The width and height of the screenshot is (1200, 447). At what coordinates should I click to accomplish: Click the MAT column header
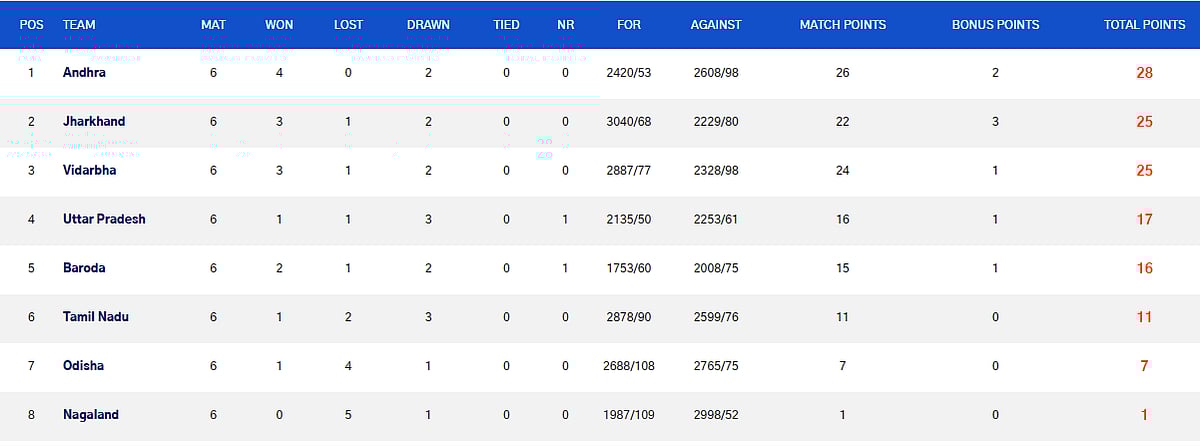(213, 25)
